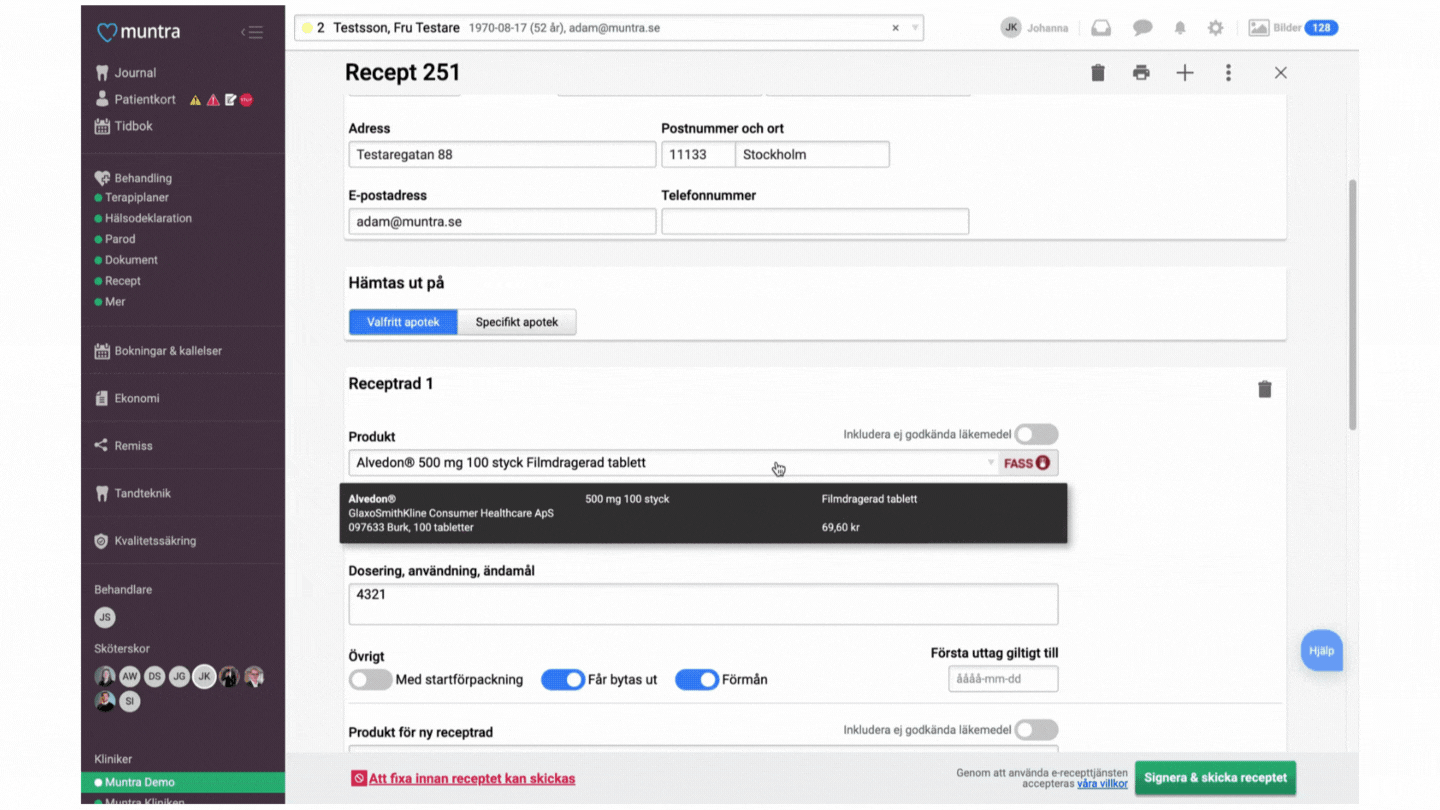Open the Tidbok calendar icon

102,126
